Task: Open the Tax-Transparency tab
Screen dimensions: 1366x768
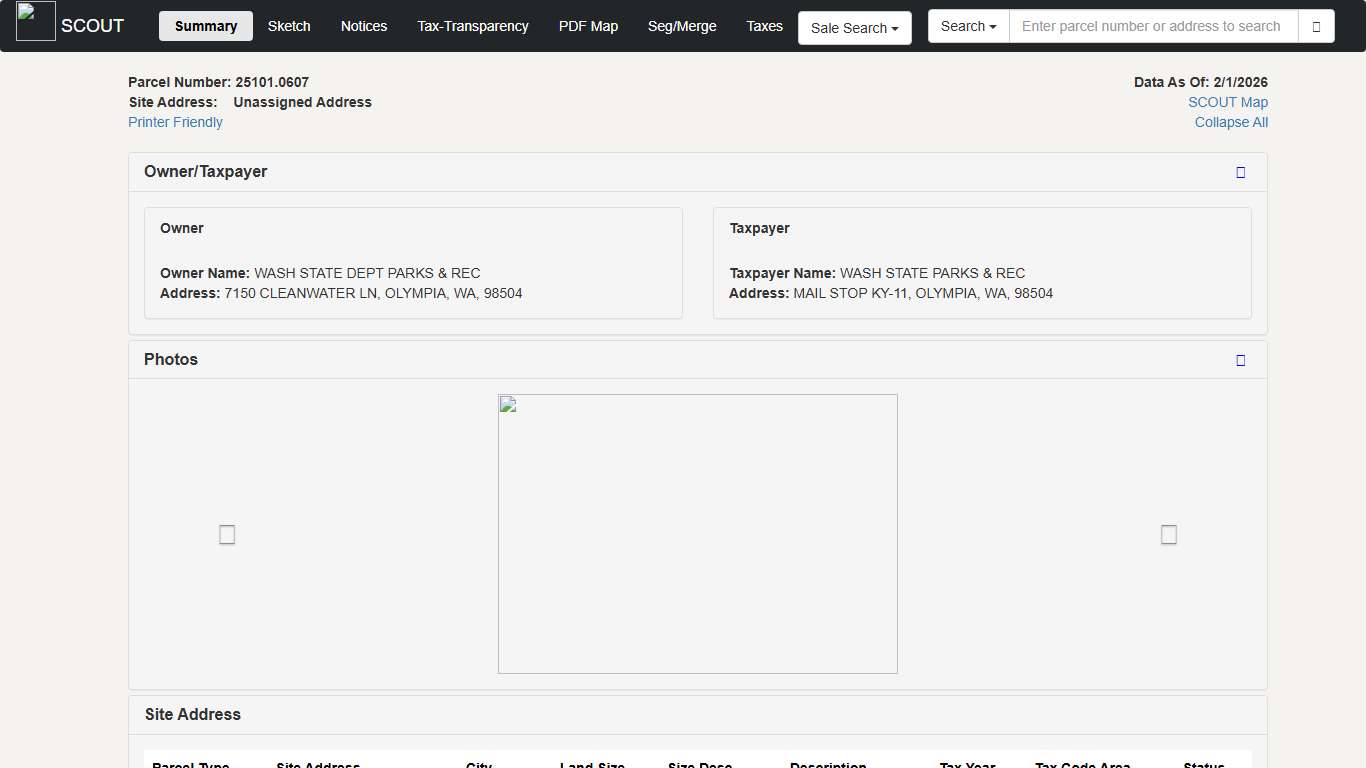Action: pyautogui.click(x=473, y=26)
